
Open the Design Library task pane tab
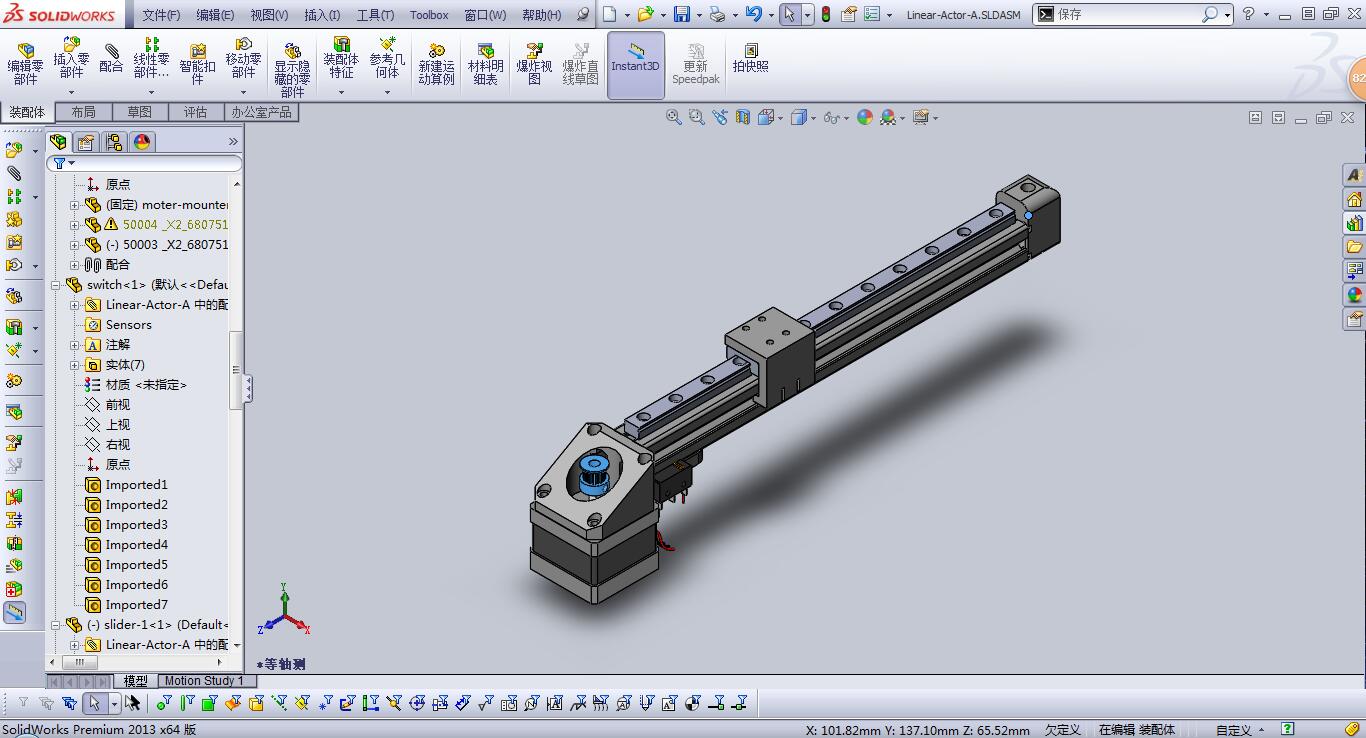[x=1355, y=222]
